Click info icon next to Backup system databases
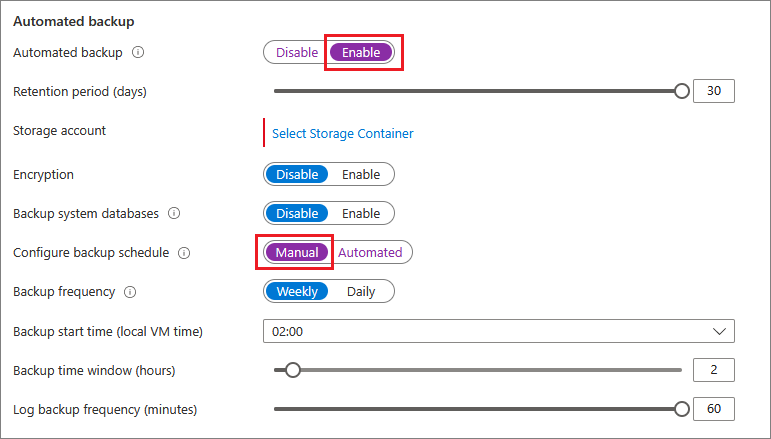771x439 pixels. [174, 214]
